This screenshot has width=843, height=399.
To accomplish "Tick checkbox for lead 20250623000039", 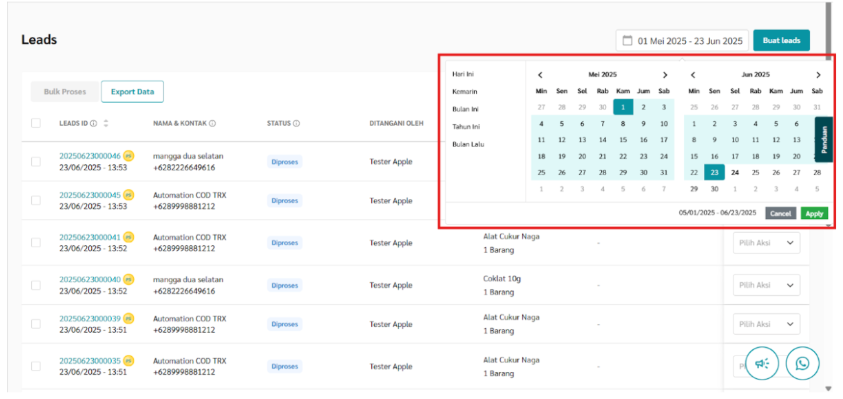I will pyautogui.click(x=36, y=324).
